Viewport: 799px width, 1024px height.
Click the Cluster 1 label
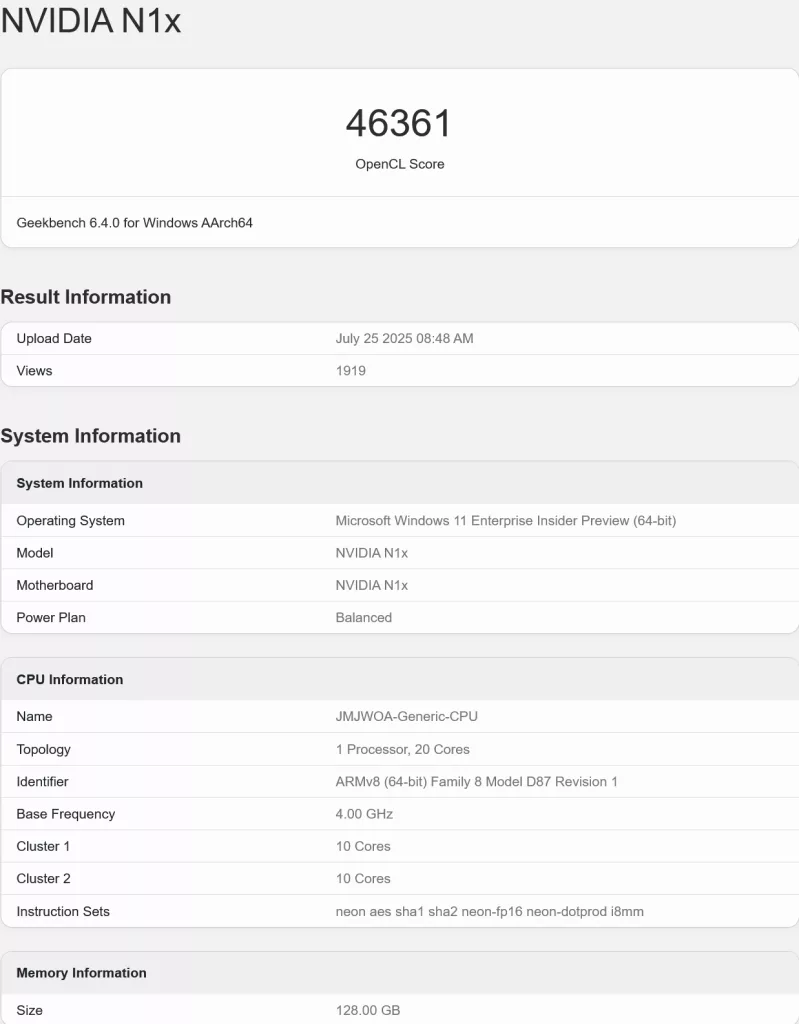[x=43, y=846]
